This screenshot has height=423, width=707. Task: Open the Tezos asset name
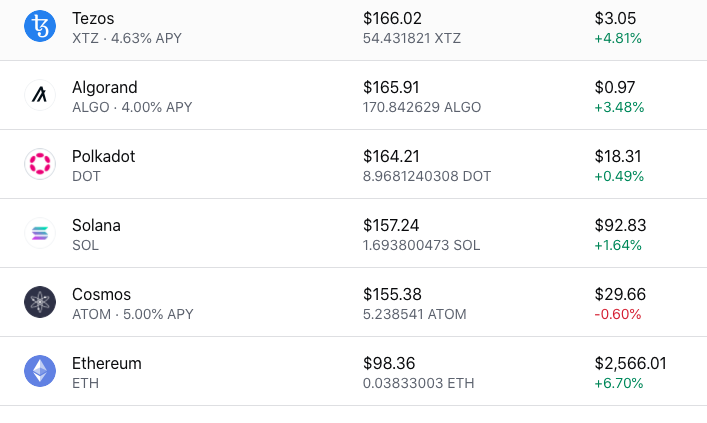point(93,18)
